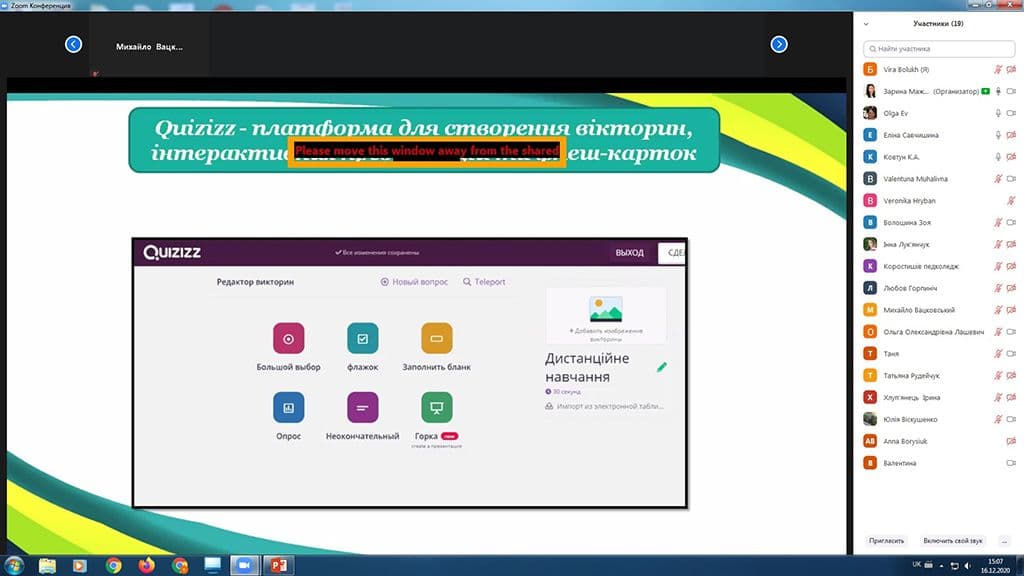Click Заполнить бланк question type icon

pos(436,339)
